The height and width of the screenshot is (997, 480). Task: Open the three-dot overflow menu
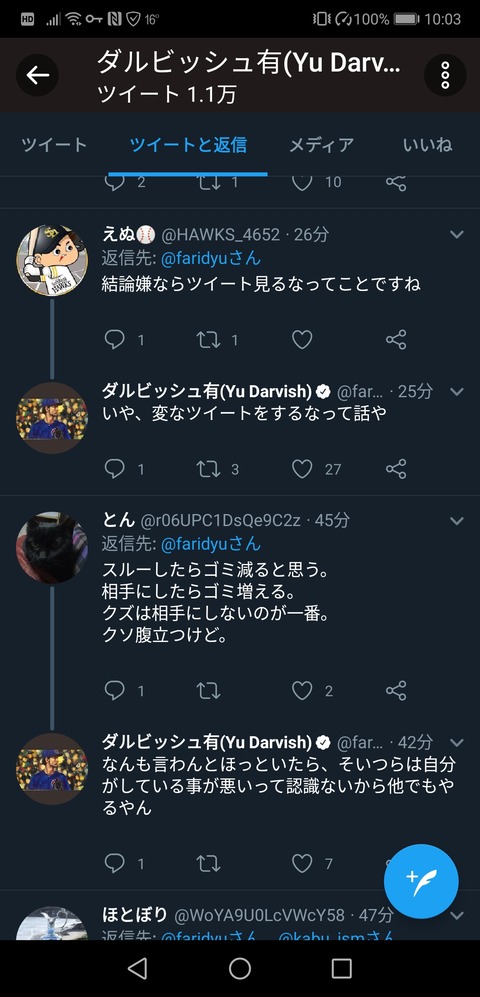(445, 76)
